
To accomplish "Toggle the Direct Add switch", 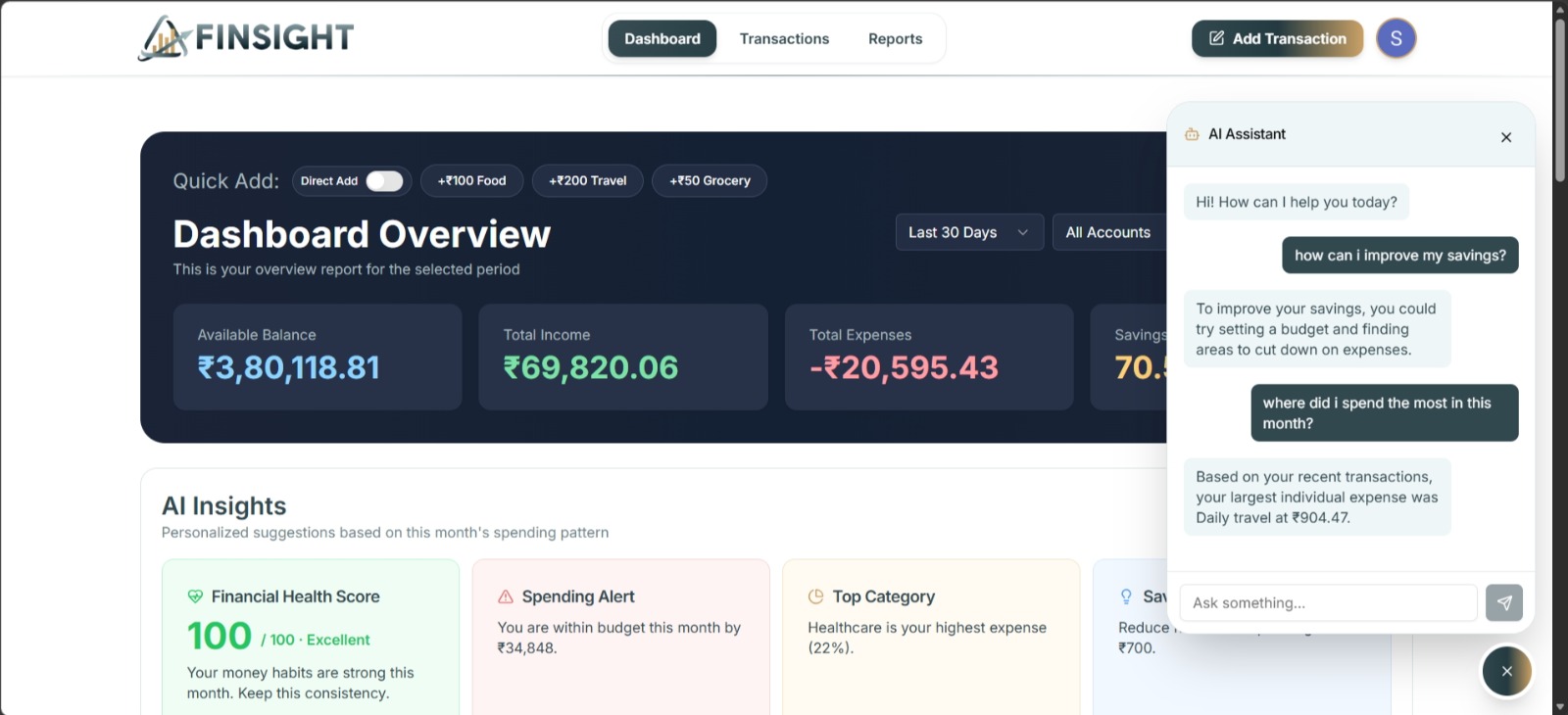I will 384,181.
